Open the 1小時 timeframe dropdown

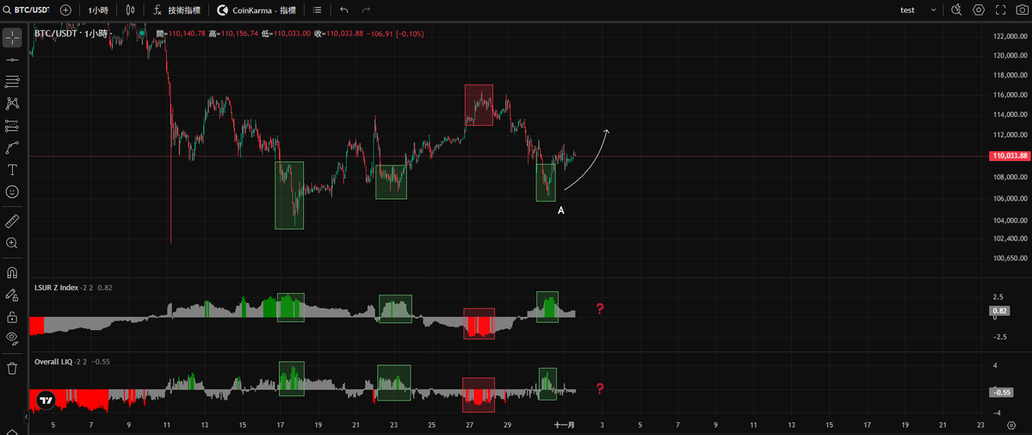[98, 10]
